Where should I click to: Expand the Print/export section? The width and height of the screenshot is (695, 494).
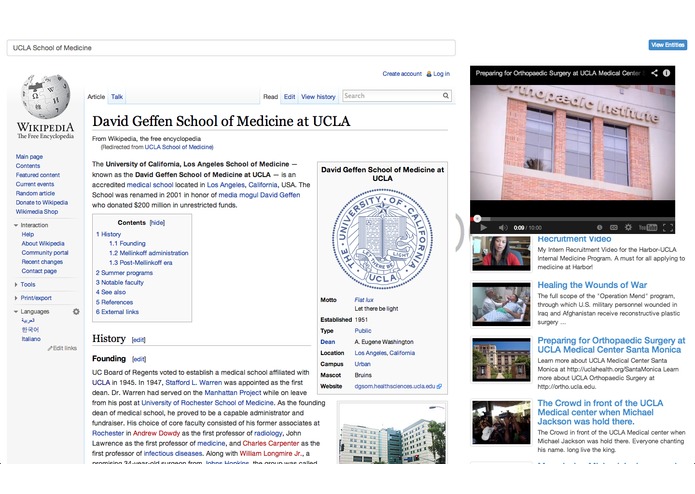click(16, 298)
